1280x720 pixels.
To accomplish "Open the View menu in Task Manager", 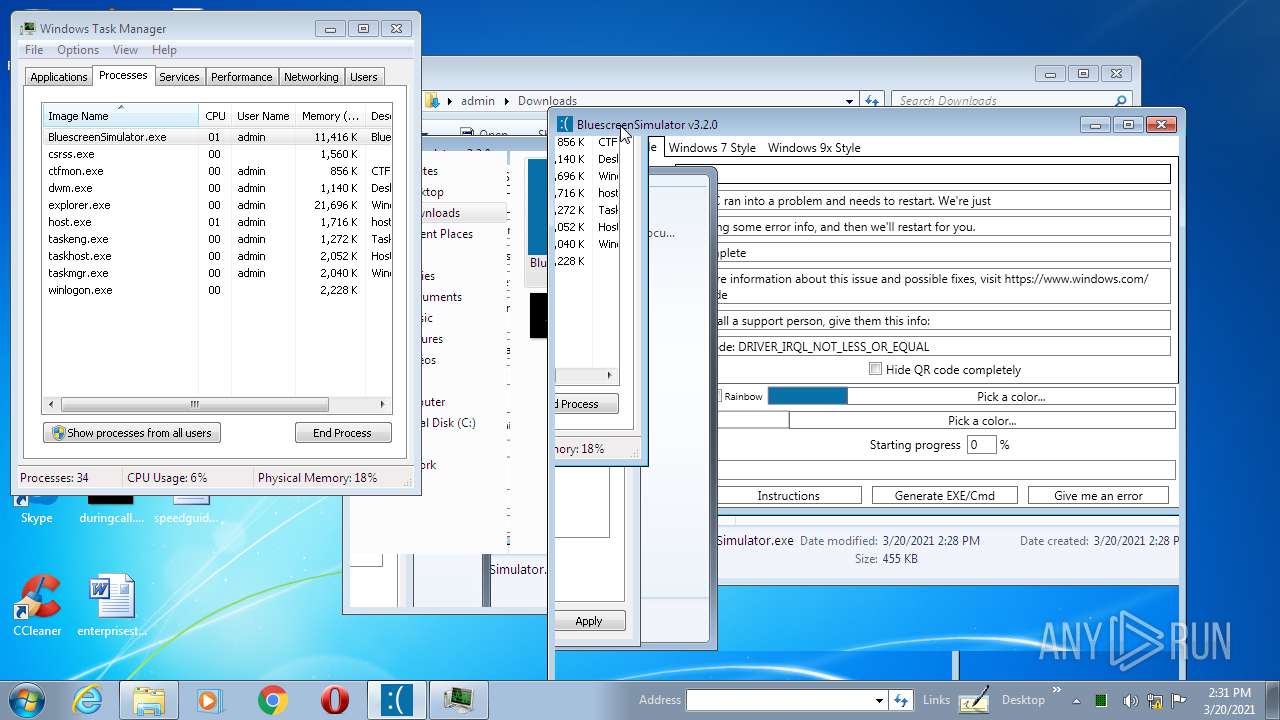I will pos(125,50).
